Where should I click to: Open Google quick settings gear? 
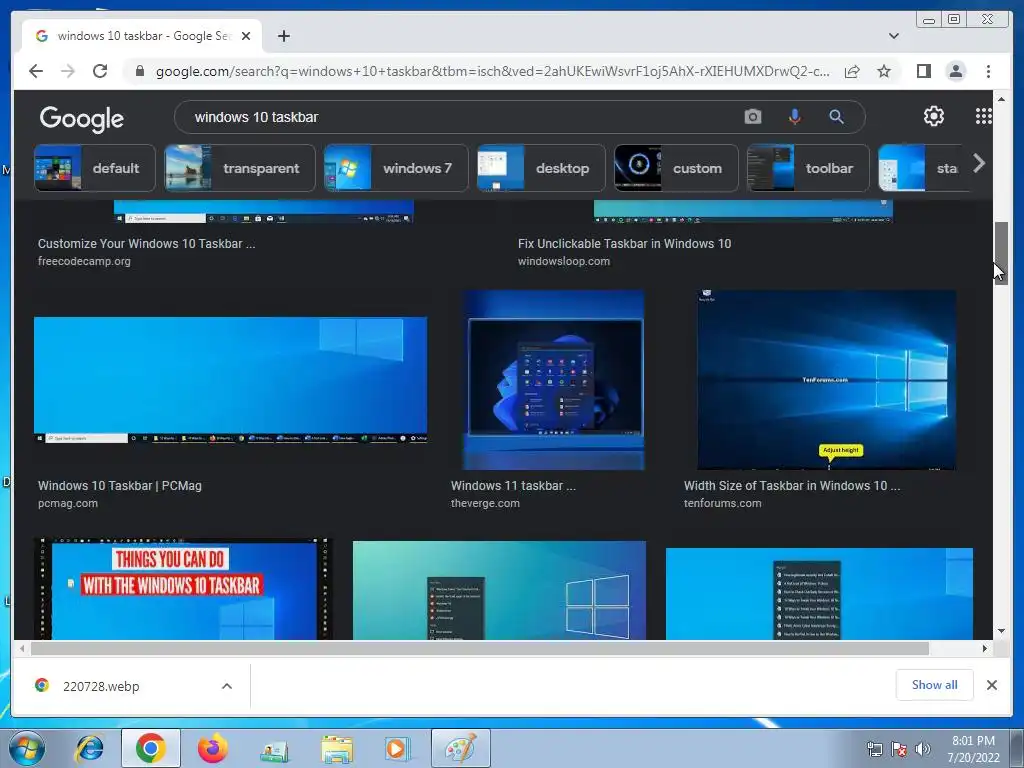click(x=934, y=116)
